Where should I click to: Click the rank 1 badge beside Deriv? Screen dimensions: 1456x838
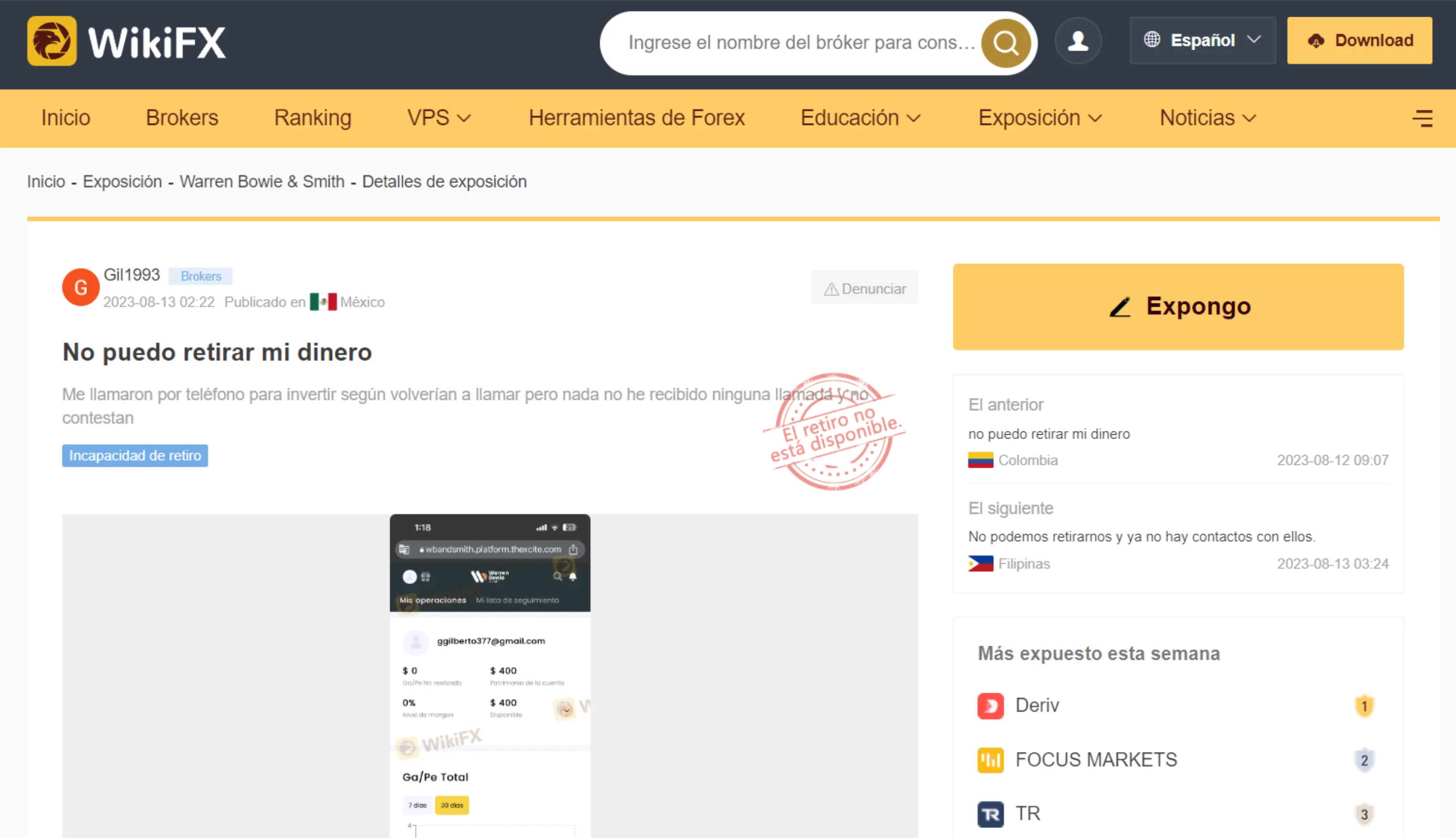(1364, 706)
